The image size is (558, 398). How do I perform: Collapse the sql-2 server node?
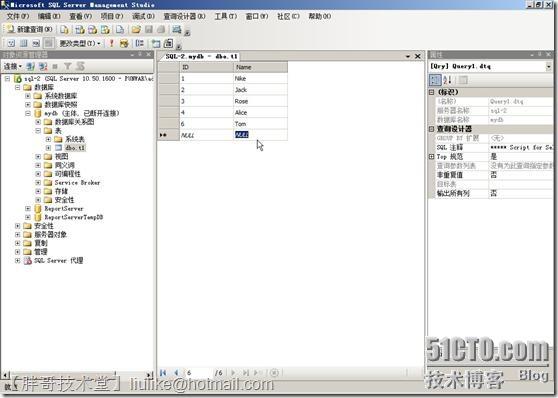pyautogui.click(x=7, y=79)
